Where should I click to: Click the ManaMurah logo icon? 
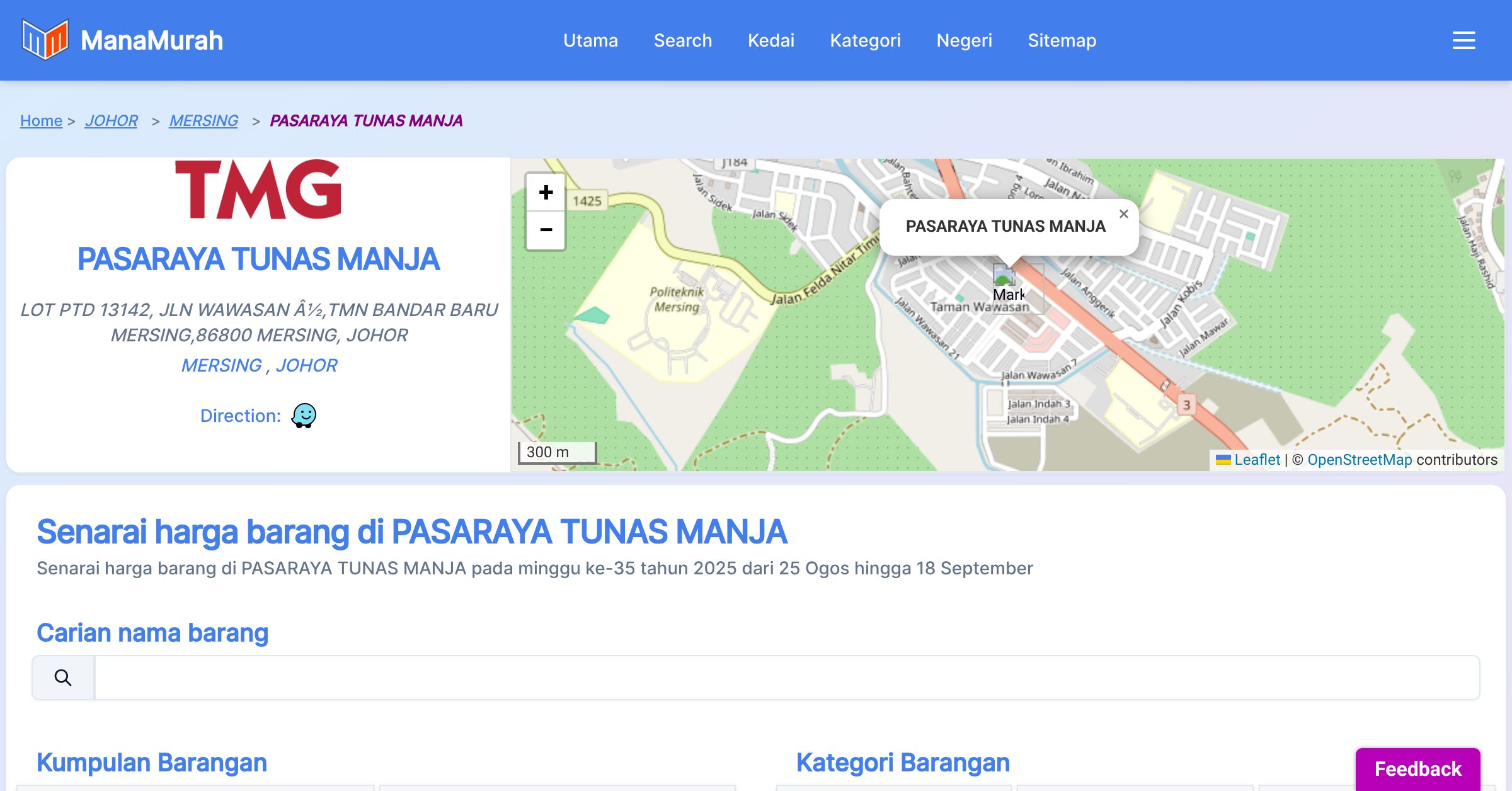click(x=45, y=40)
